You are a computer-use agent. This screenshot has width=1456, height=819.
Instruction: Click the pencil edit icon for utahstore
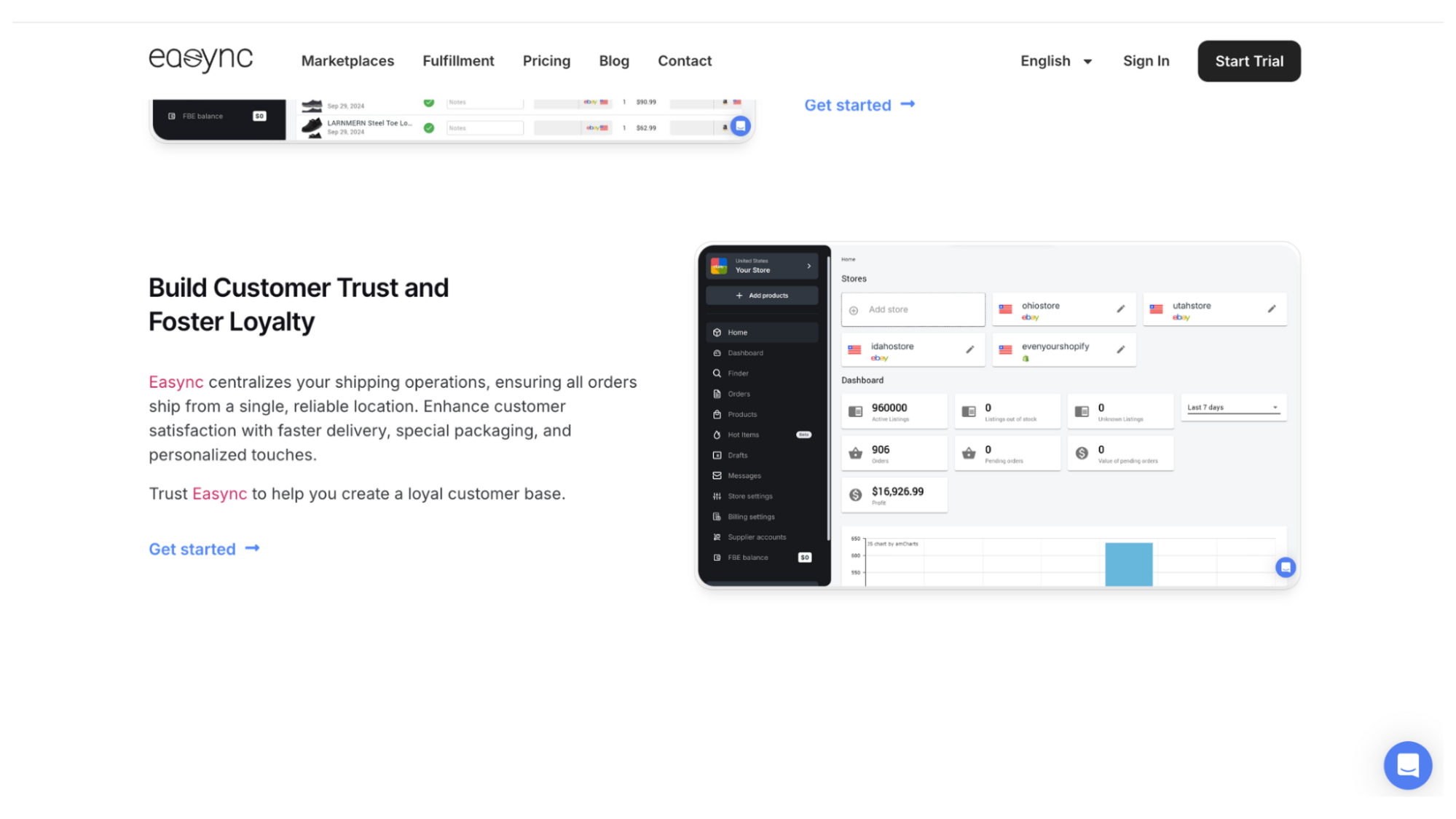[1271, 309]
